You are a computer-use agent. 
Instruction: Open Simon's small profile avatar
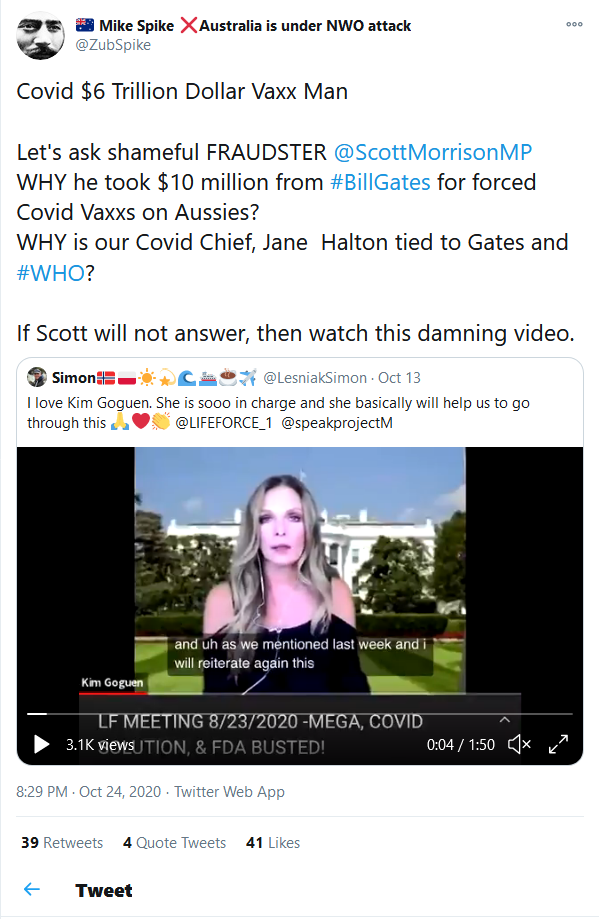pyautogui.click(x=37, y=377)
